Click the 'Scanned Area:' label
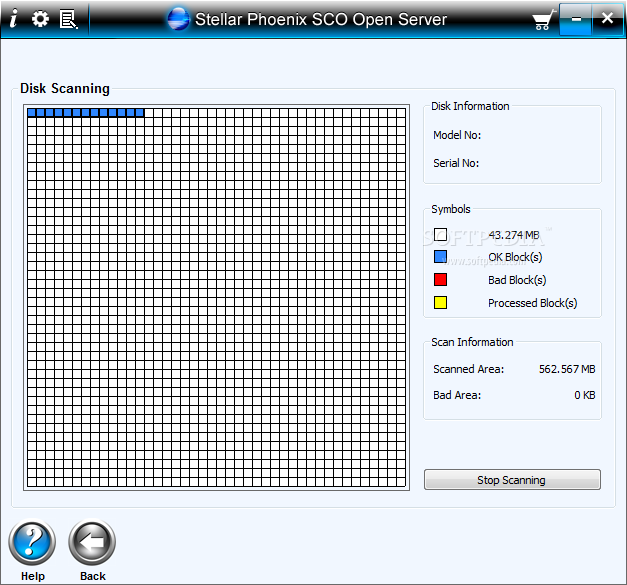The image size is (627, 585). [x=469, y=369]
